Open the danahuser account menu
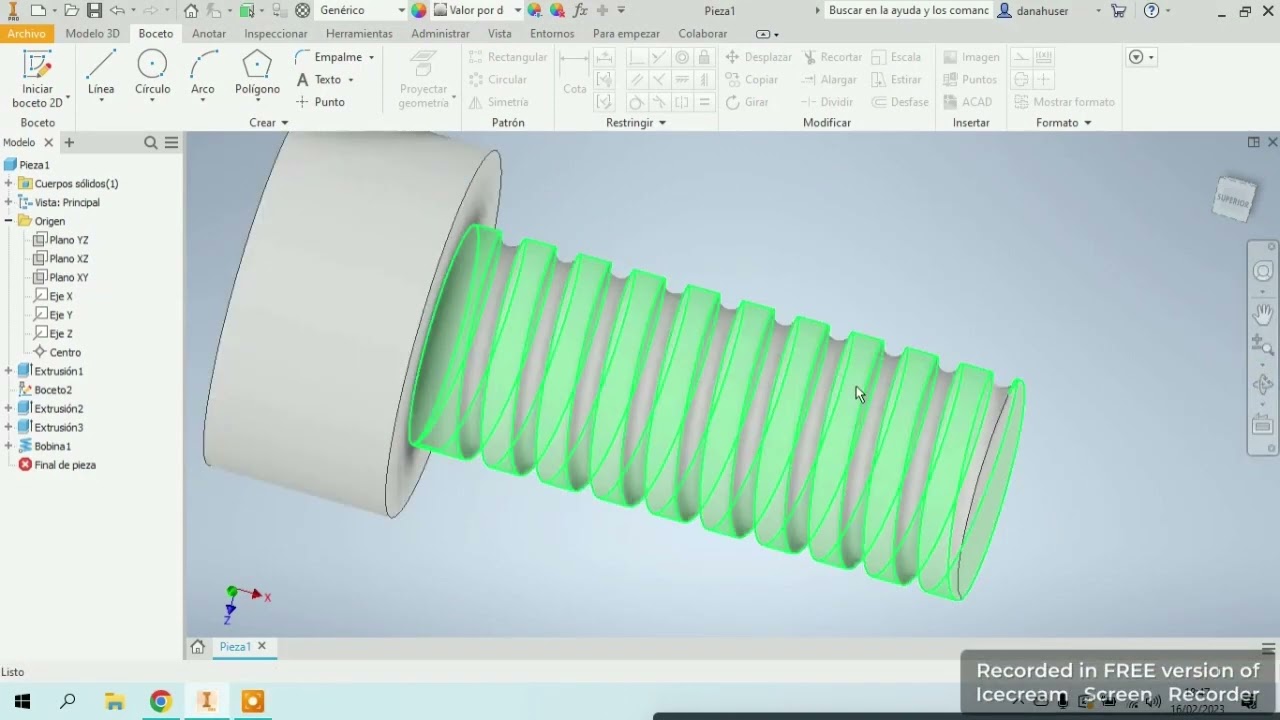 (1050, 10)
